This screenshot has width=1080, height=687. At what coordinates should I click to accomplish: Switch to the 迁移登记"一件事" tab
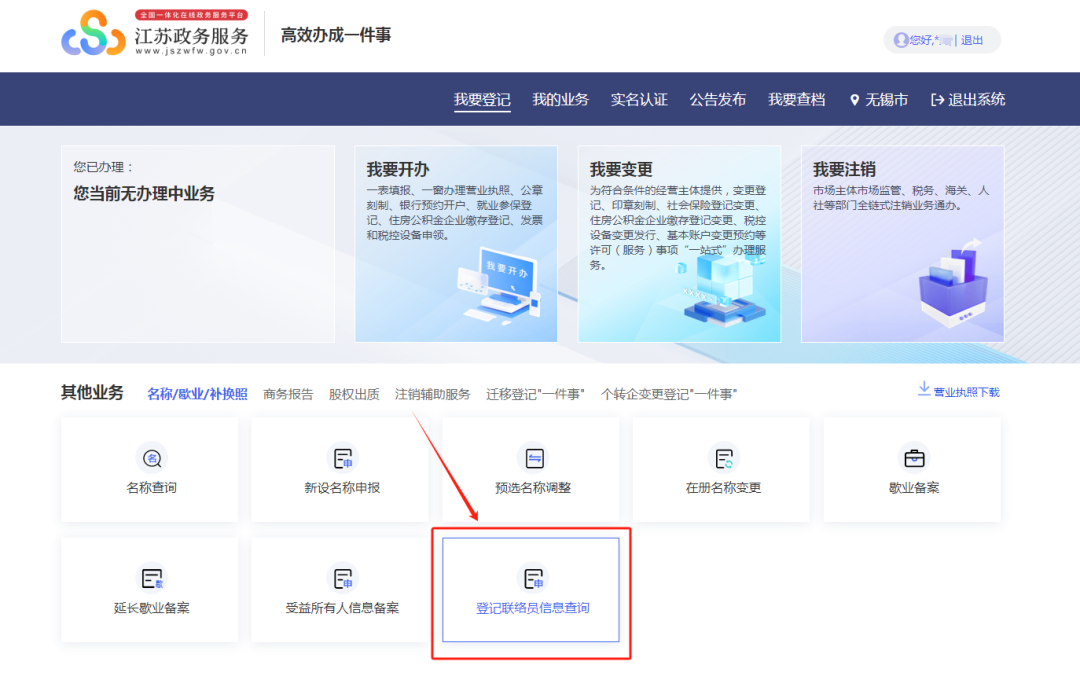click(x=535, y=394)
